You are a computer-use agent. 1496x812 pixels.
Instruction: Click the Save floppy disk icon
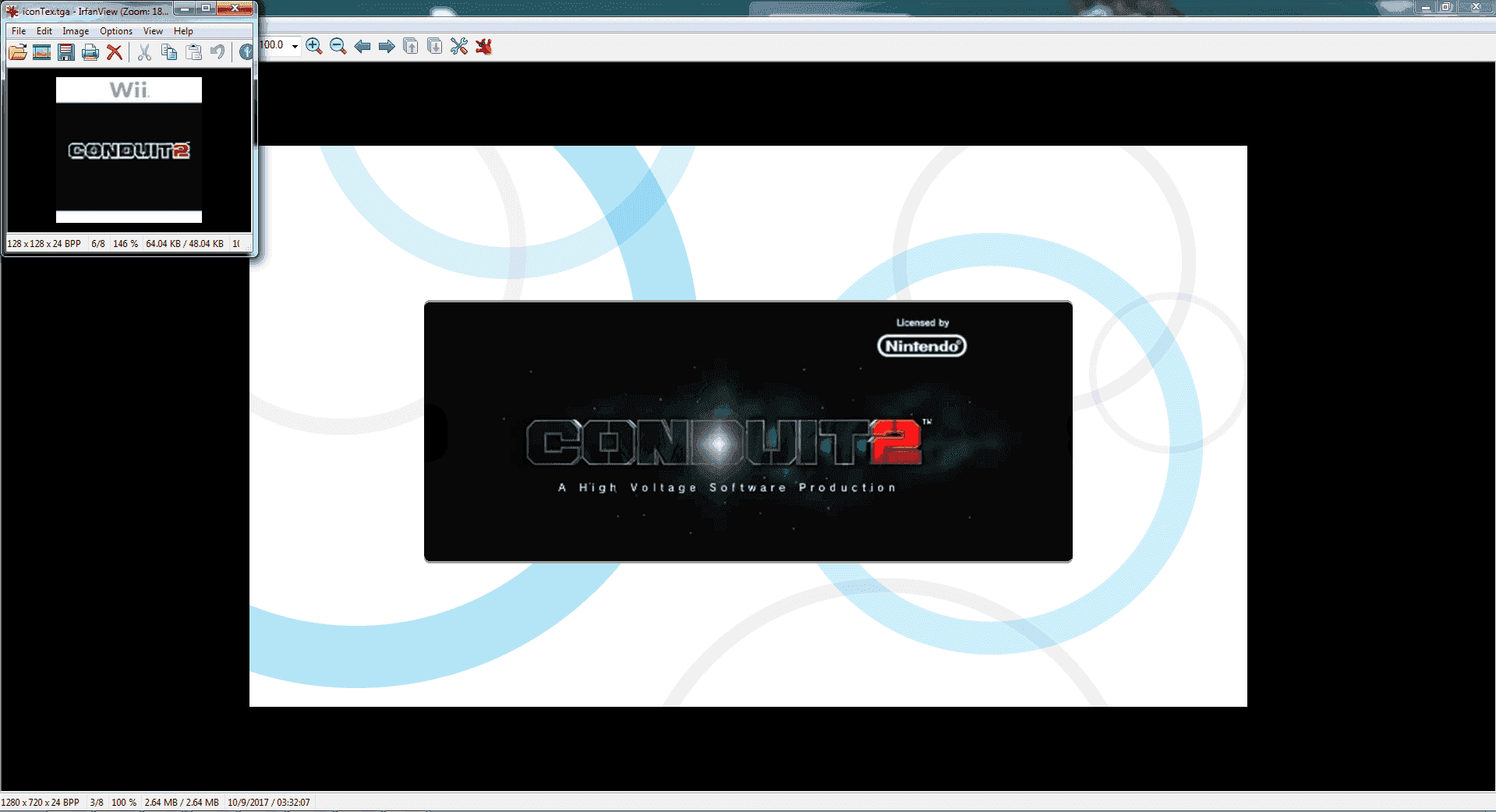(66, 52)
